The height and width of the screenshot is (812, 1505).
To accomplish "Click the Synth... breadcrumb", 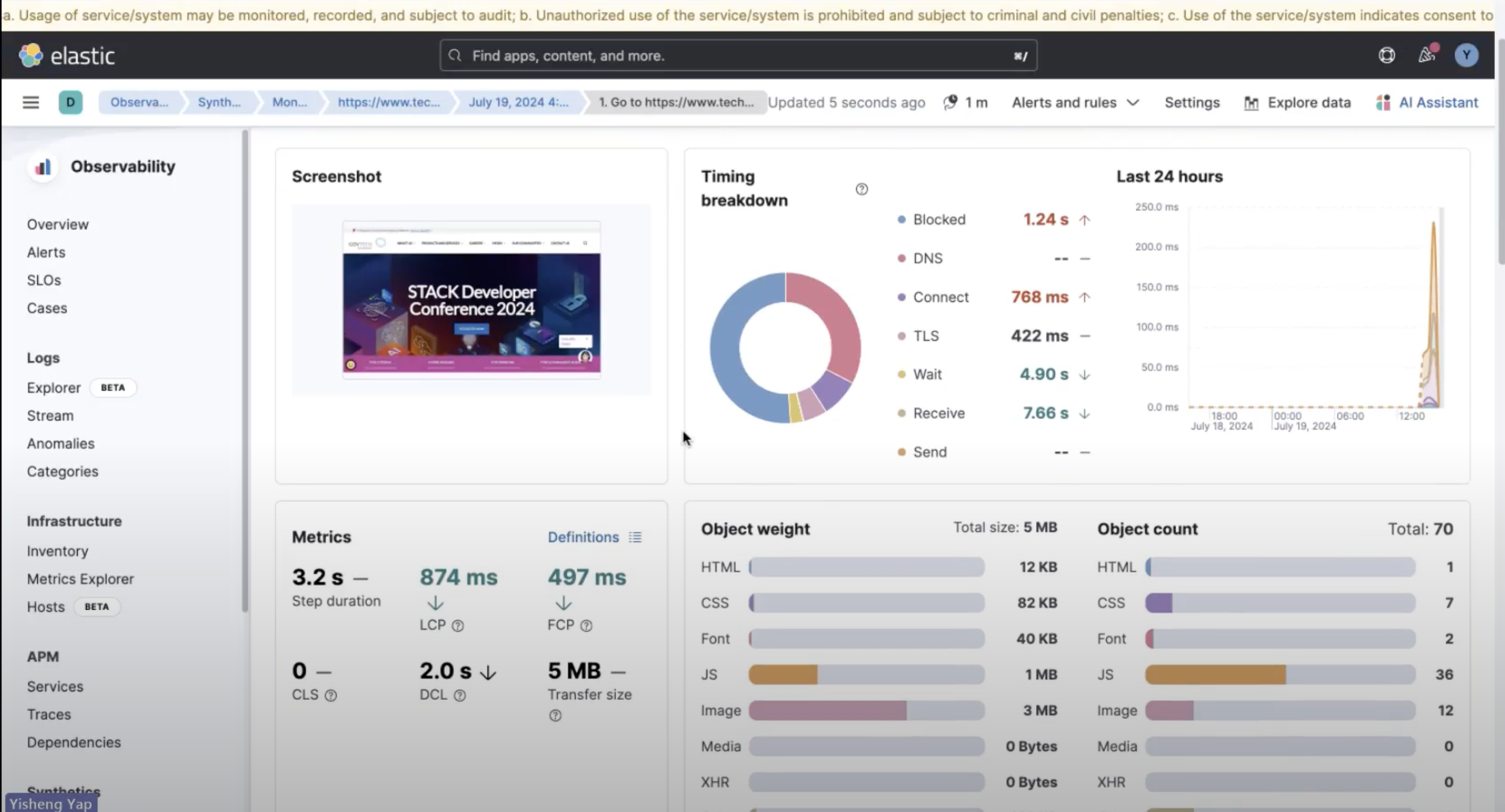I will 219,103.
